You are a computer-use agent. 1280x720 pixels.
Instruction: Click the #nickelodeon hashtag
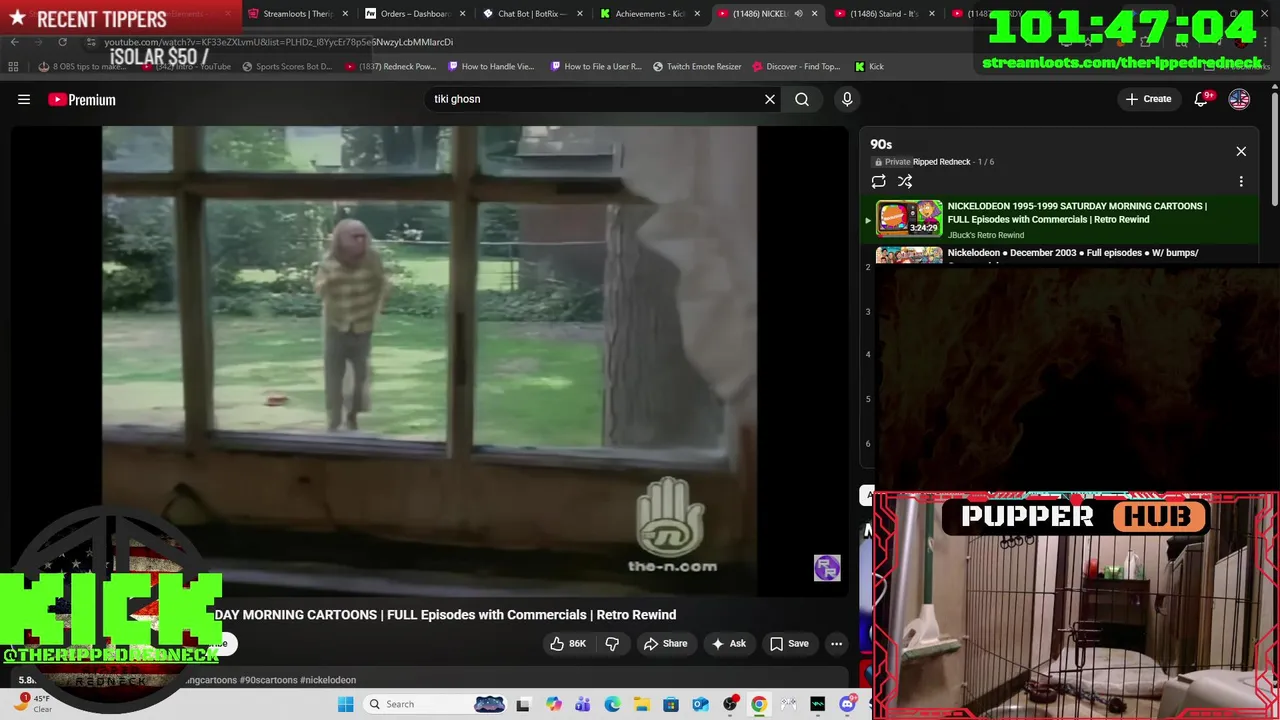click(x=328, y=680)
